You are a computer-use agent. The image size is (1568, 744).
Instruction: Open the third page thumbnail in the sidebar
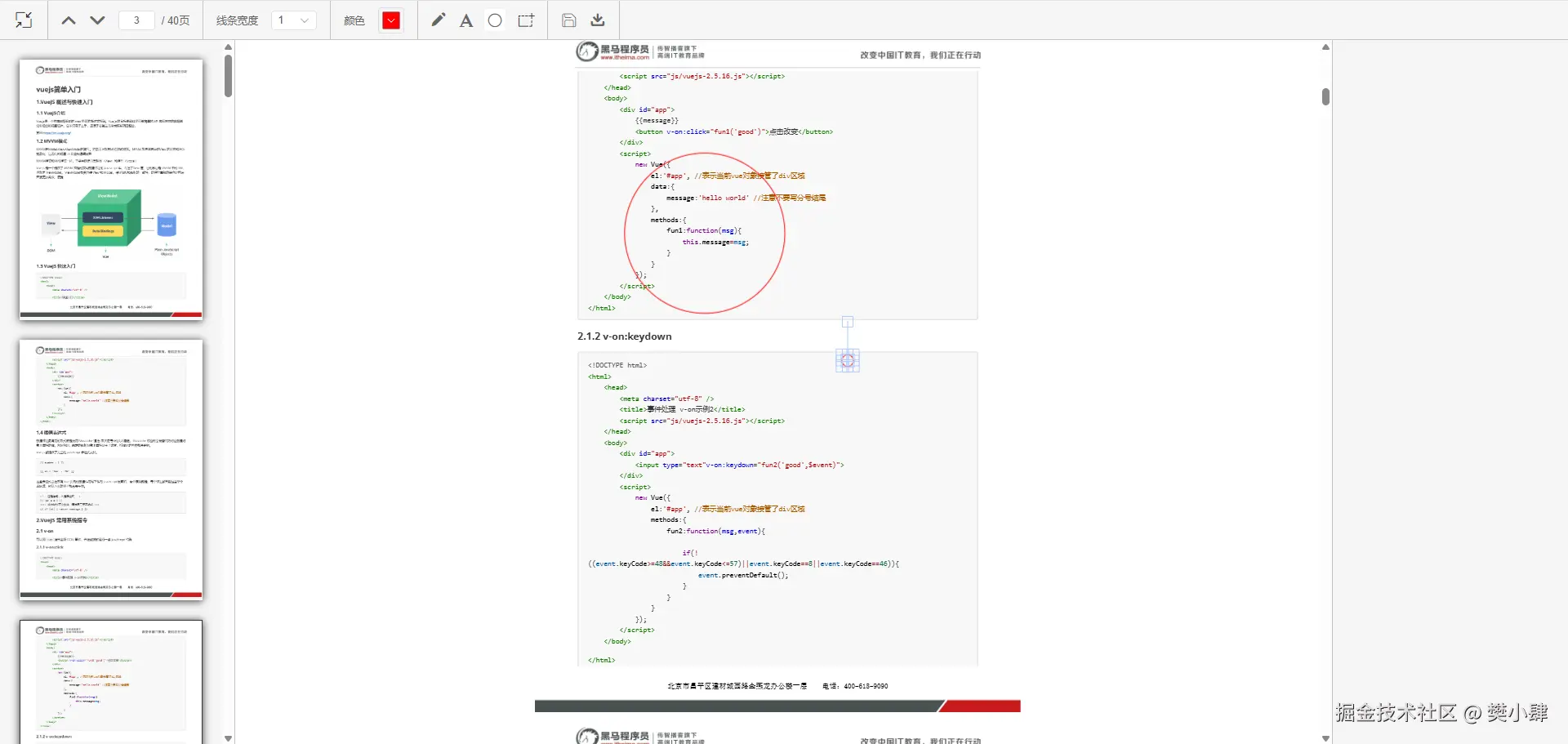tap(111, 682)
